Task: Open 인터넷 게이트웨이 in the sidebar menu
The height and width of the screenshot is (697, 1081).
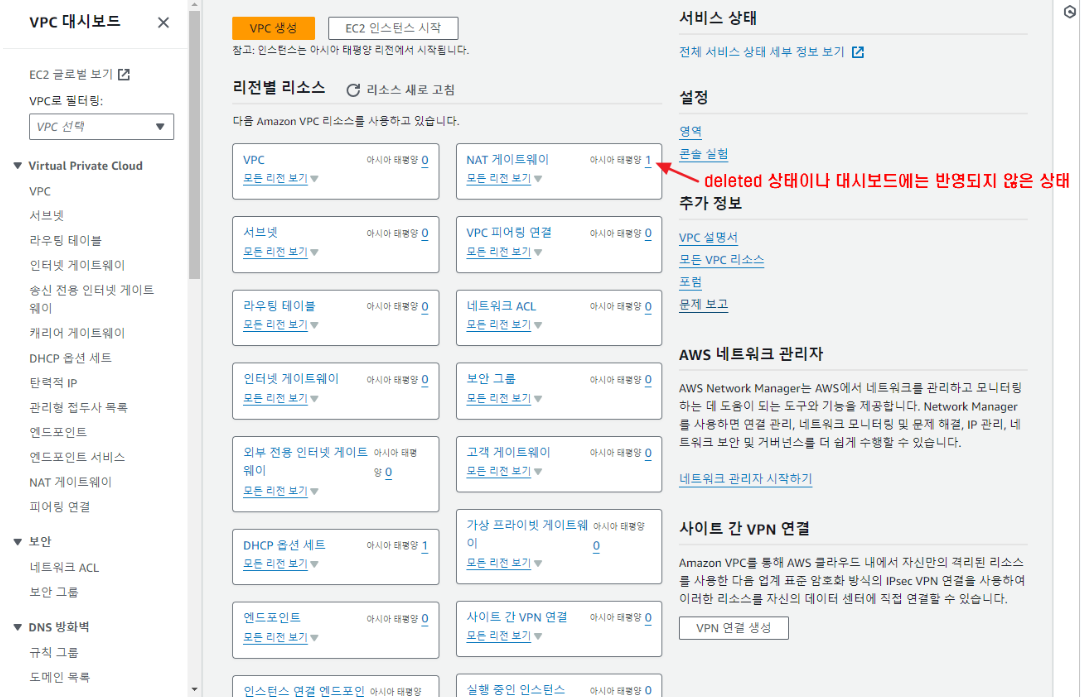Action: (x=77, y=265)
